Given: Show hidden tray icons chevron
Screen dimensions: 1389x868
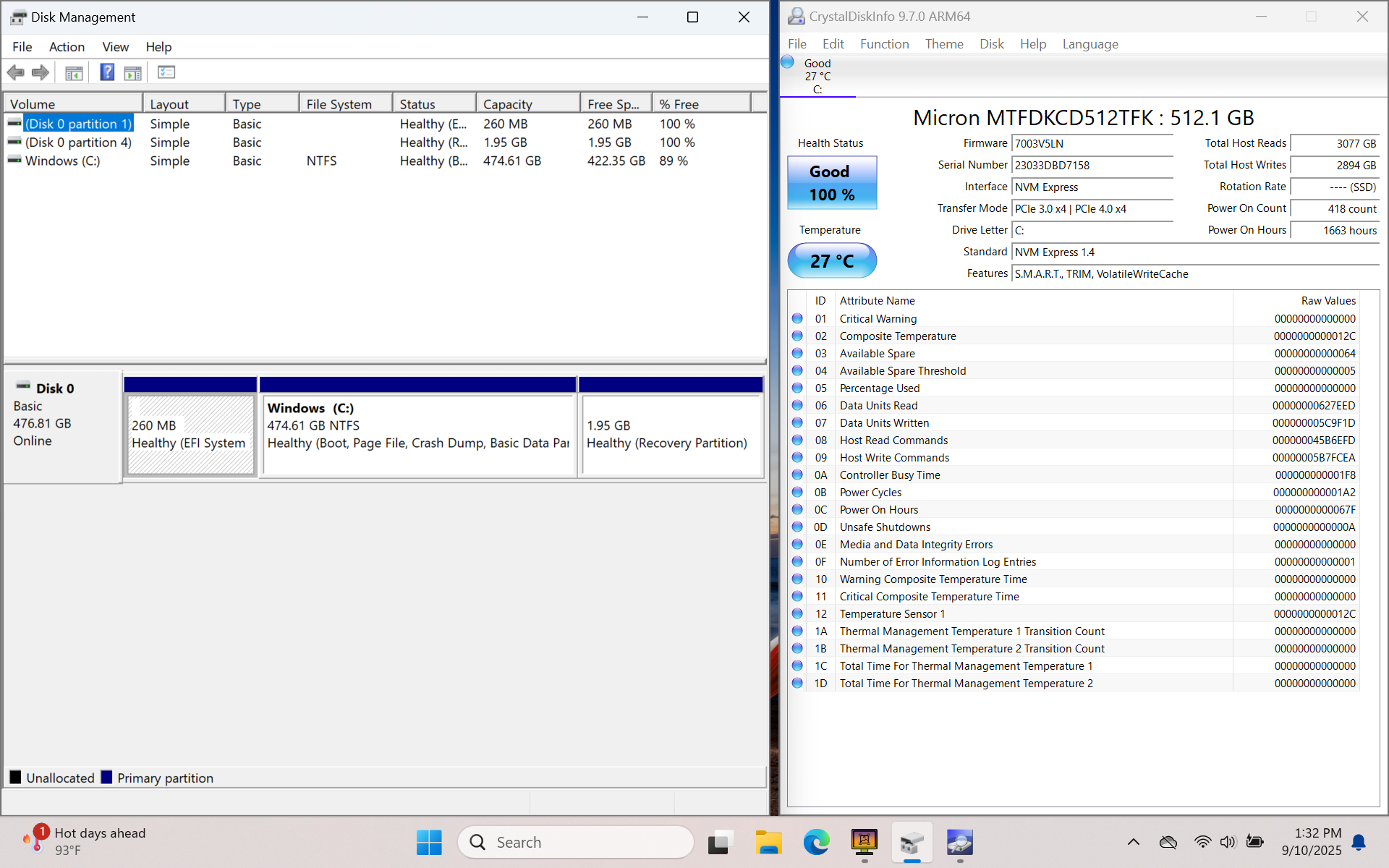Looking at the screenshot, I should coord(1134,842).
